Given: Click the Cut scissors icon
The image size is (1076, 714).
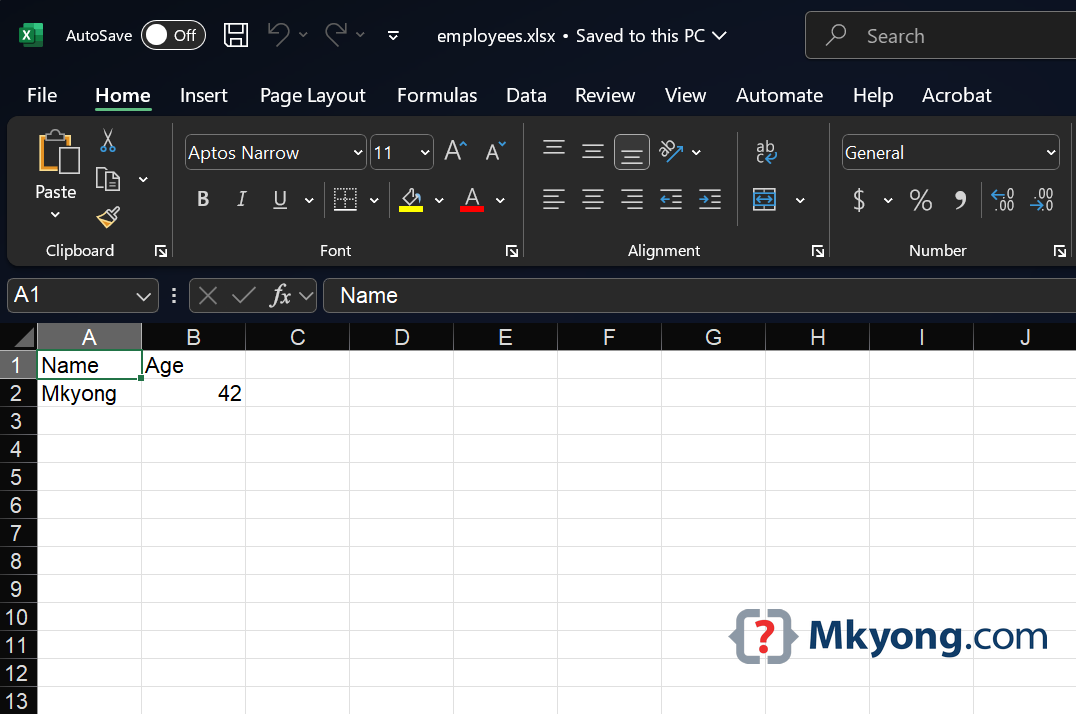Looking at the screenshot, I should 108,141.
